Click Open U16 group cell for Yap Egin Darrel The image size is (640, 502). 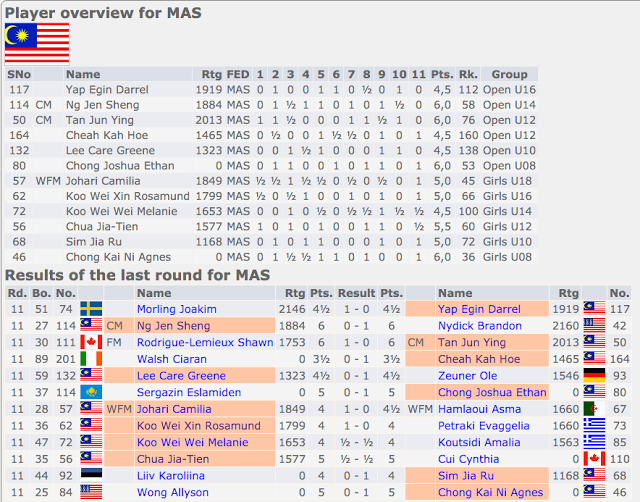pos(509,90)
